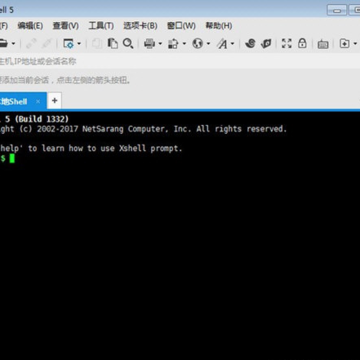
Task: Open session Properties gear icon
Action: pyautogui.click(x=68, y=44)
